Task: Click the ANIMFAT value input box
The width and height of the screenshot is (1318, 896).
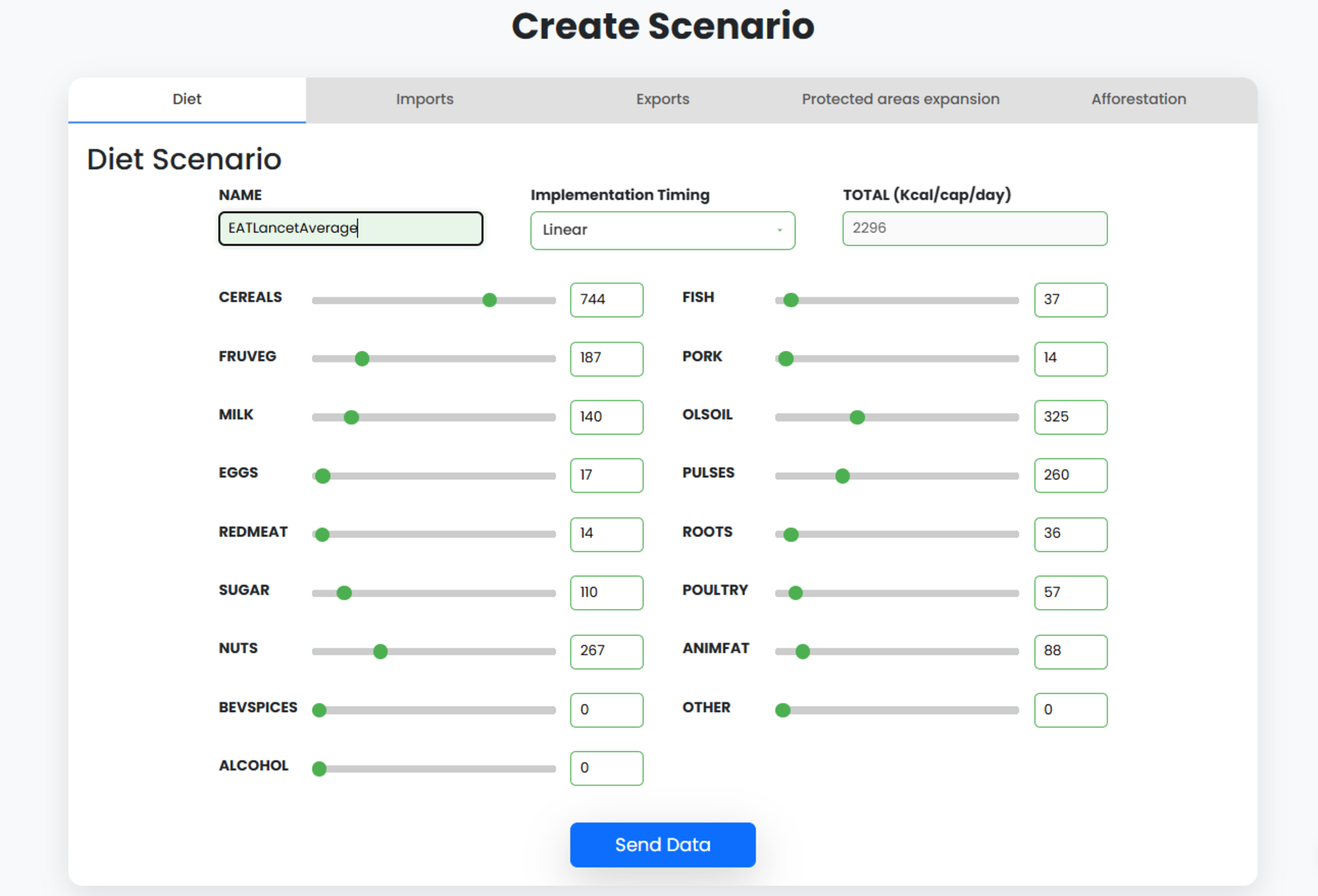Action: (x=1070, y=651)
